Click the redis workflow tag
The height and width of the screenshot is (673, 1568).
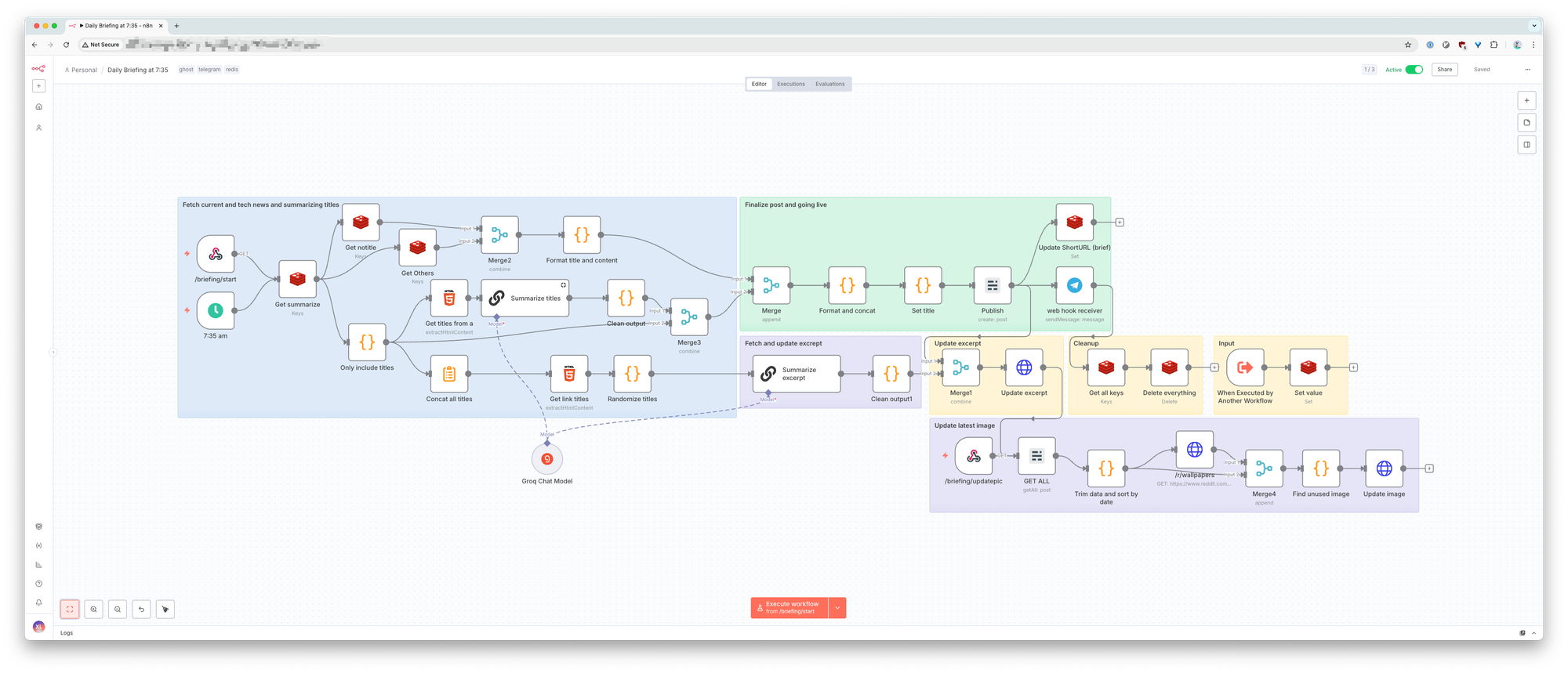(232, 70)
